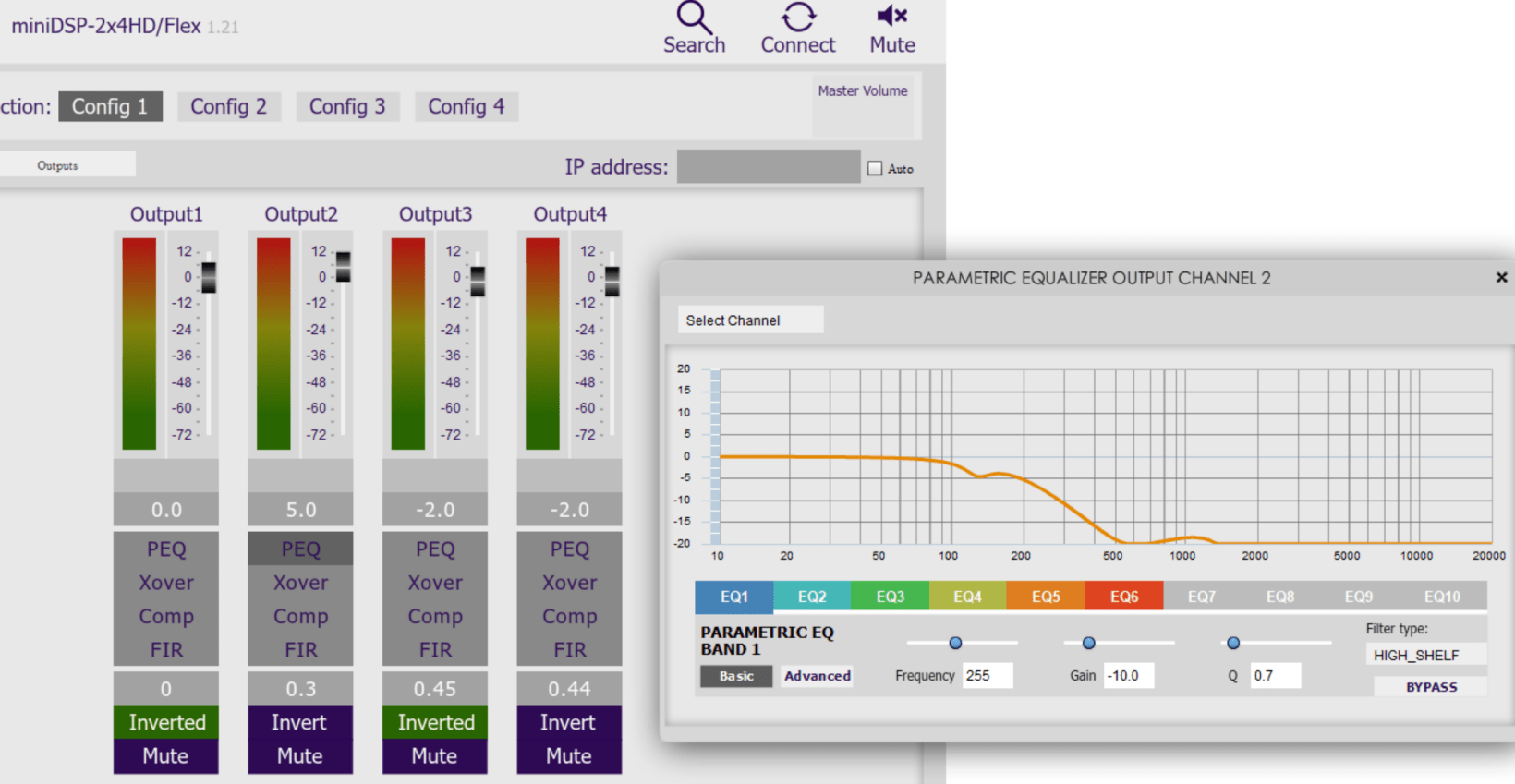Open FIR for Output1

[166, 650]
